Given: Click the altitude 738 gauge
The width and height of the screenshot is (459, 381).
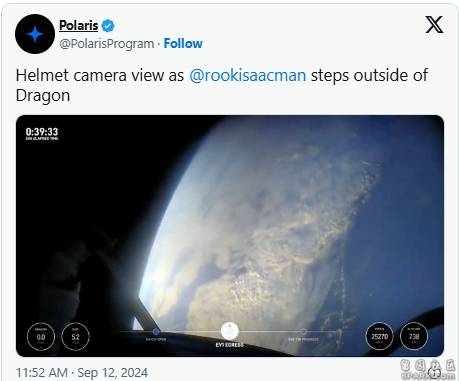Looking at the screenshot, I should pyautogui.click(x=414, y=336).
